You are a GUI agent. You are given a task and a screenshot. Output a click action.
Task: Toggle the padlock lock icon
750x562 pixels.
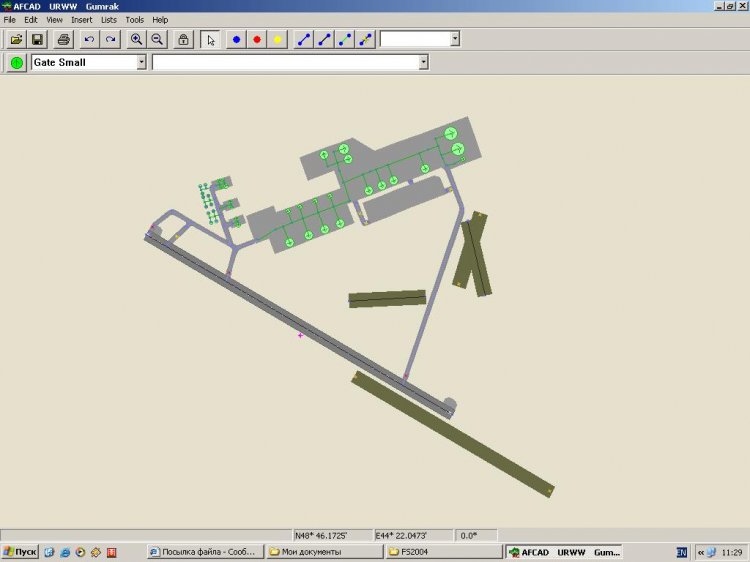coord(183,39)
